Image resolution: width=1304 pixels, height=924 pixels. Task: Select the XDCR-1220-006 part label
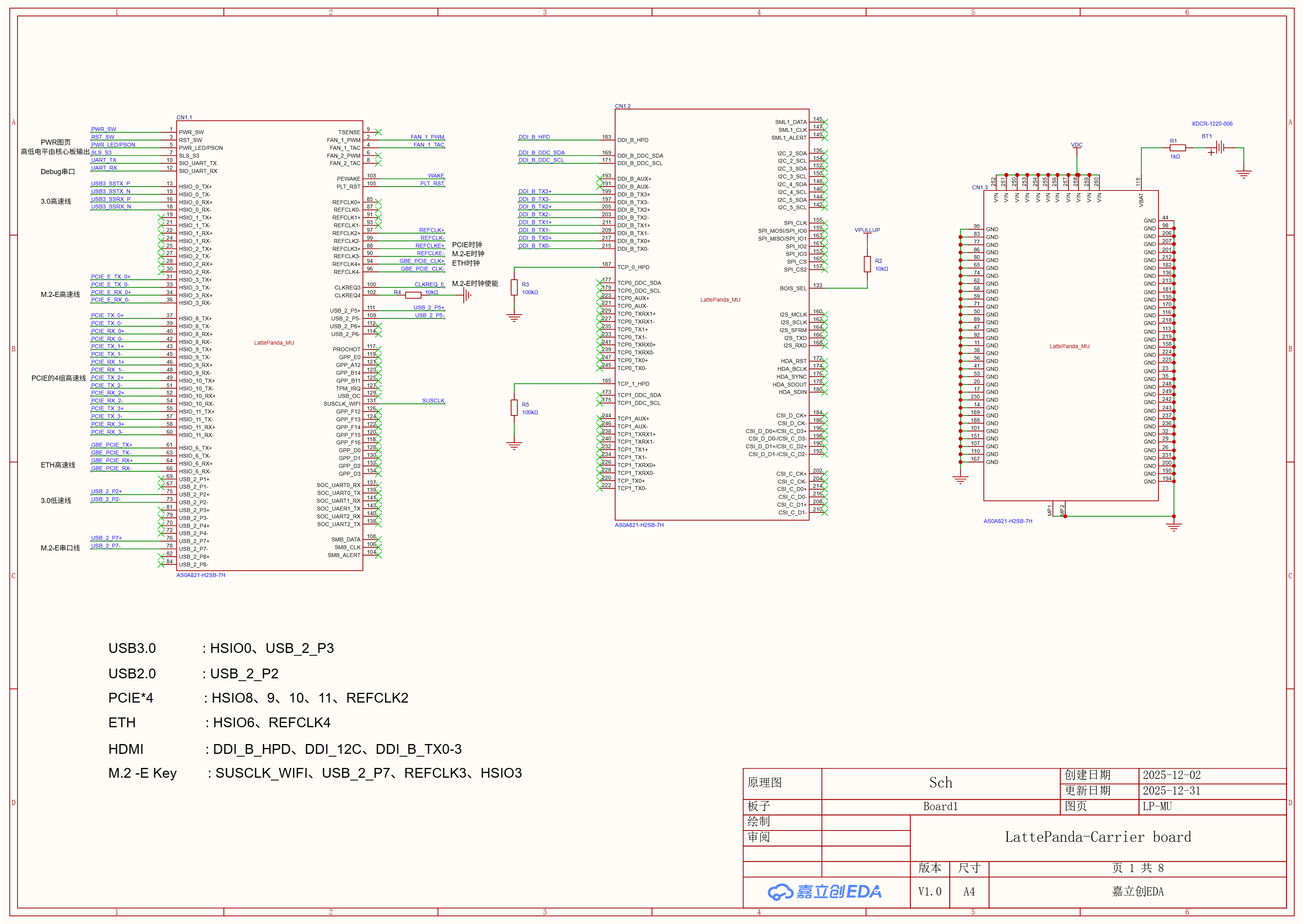1212,124
